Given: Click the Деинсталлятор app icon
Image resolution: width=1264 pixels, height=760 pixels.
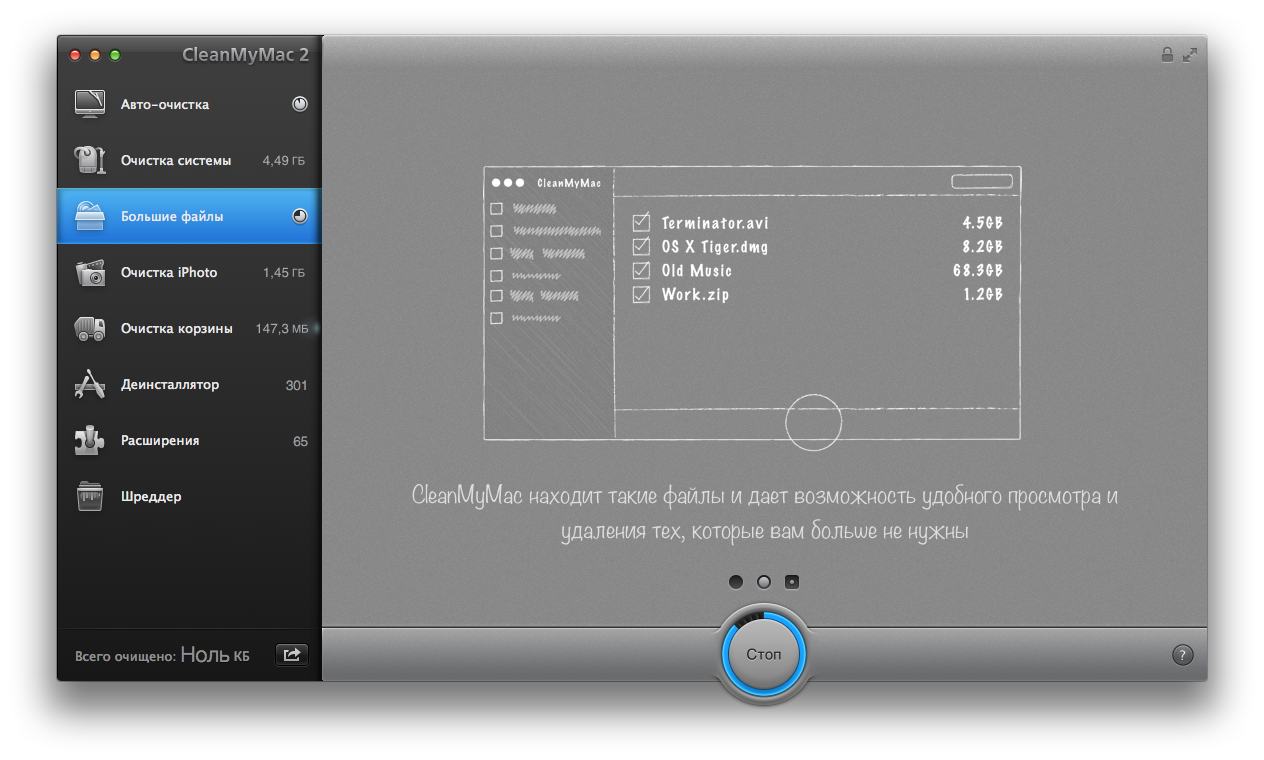Looking at the screenshot, I should pos(90,384).
